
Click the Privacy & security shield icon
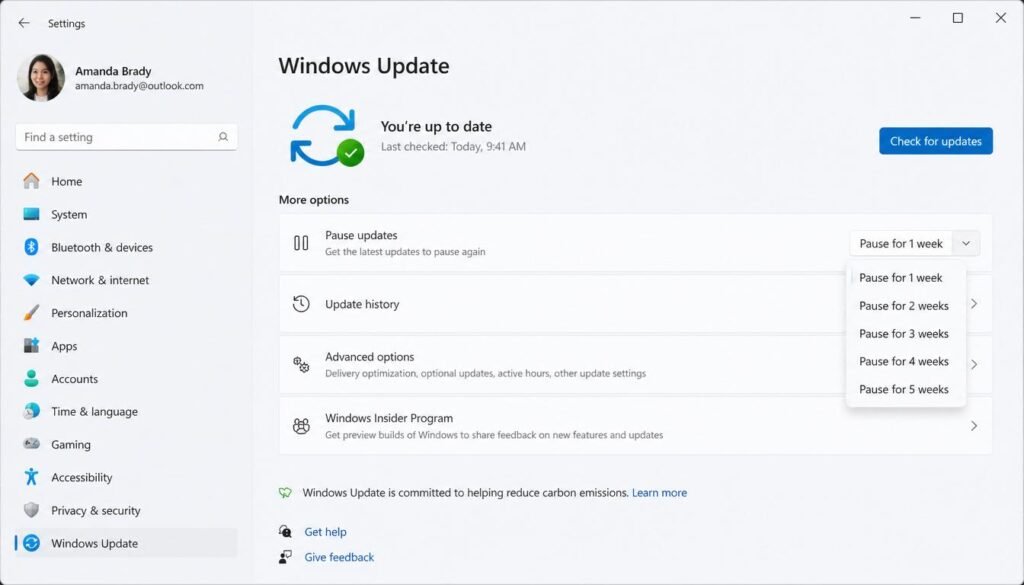tap(31, 510)
